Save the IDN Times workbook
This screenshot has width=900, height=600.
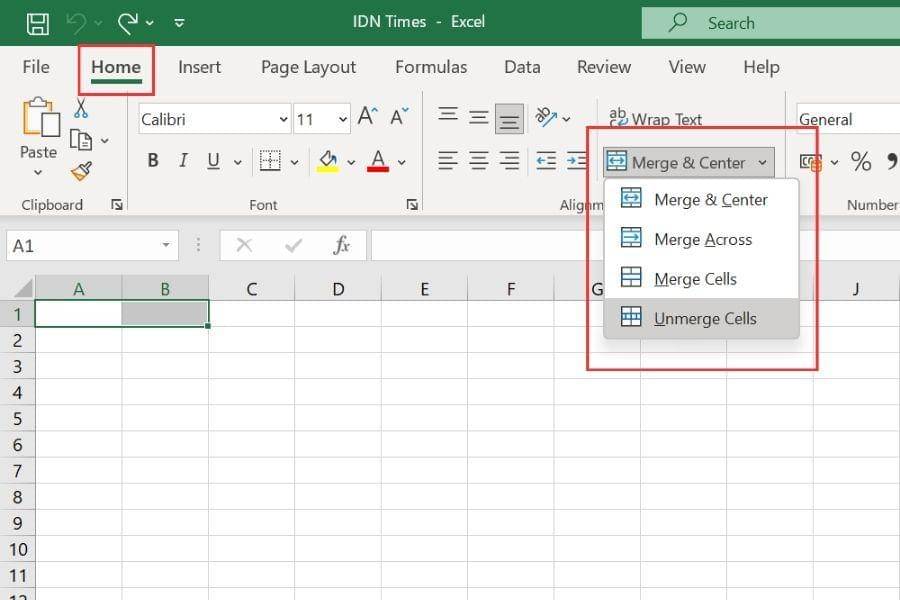pyautogui.click(x=37, y=21)
